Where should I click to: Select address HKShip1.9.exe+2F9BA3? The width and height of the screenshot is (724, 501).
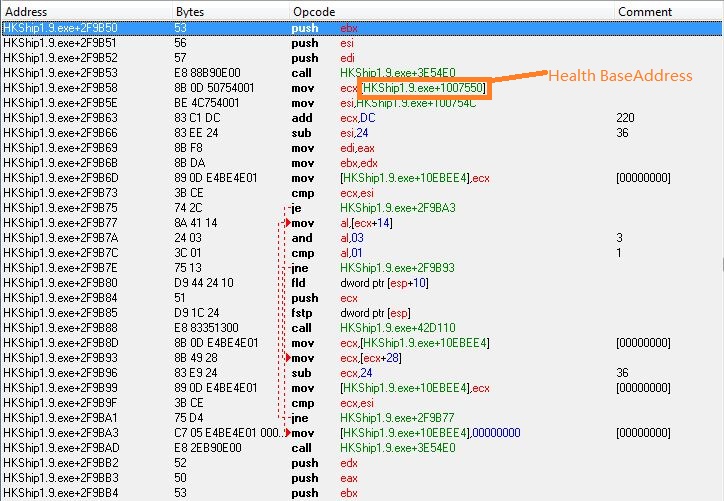tap(60, 433)
